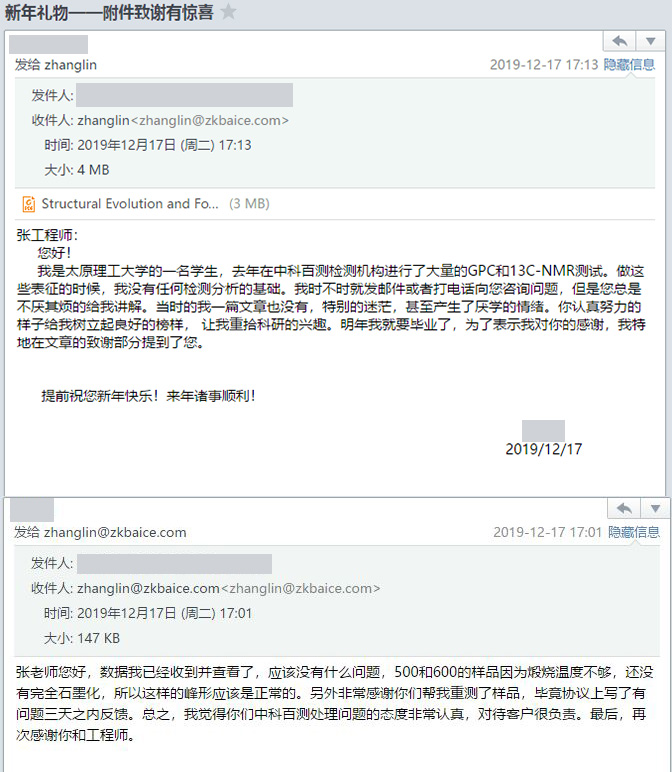Click 发给 zhanglin@zkbaice.com in second email

pyautogui.click(x=100, y=532)
